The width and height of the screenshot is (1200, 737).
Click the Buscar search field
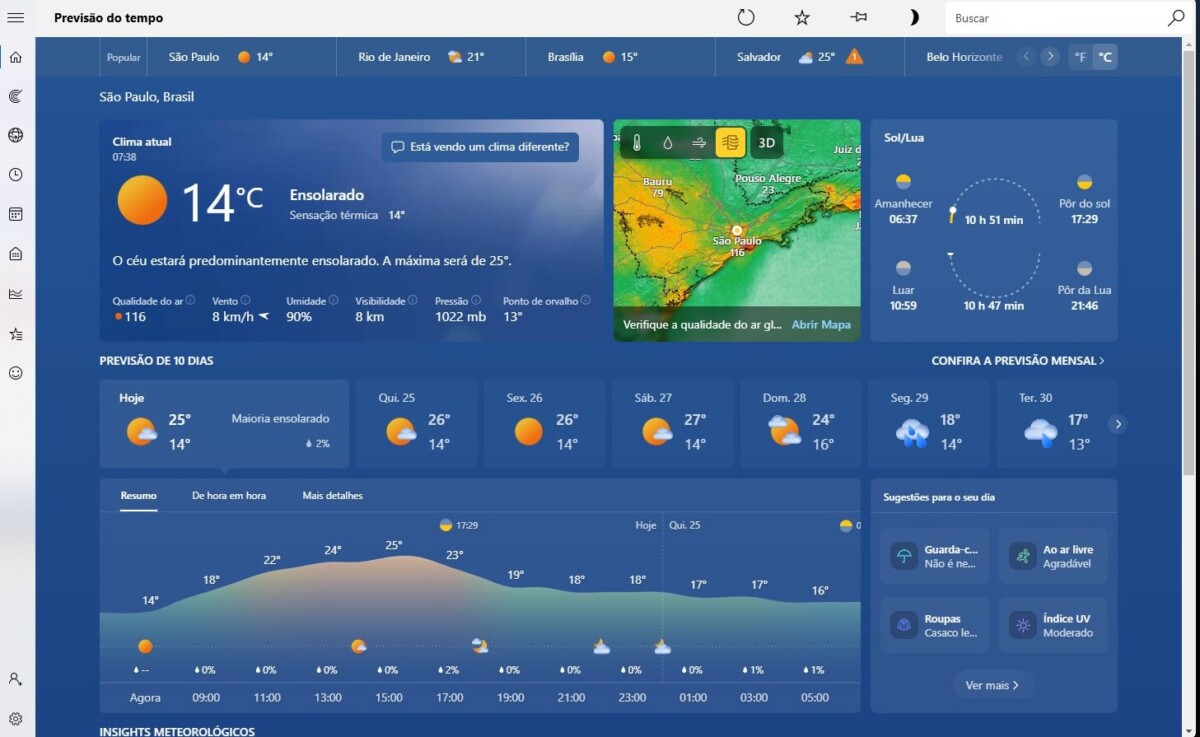coord(1055,18)
